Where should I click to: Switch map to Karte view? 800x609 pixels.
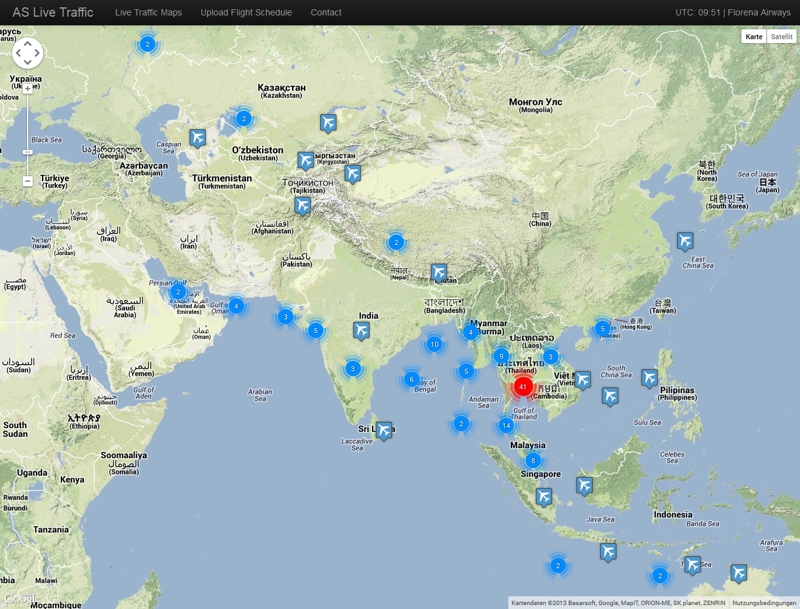(754, 36)
